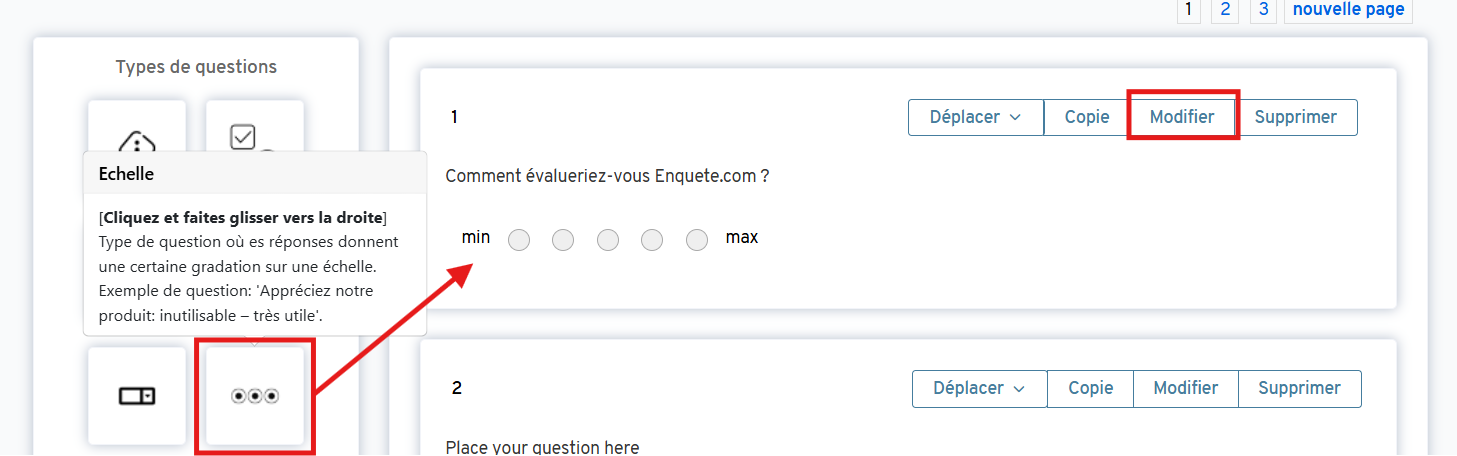Click the 'Place your question here' text

542,447
